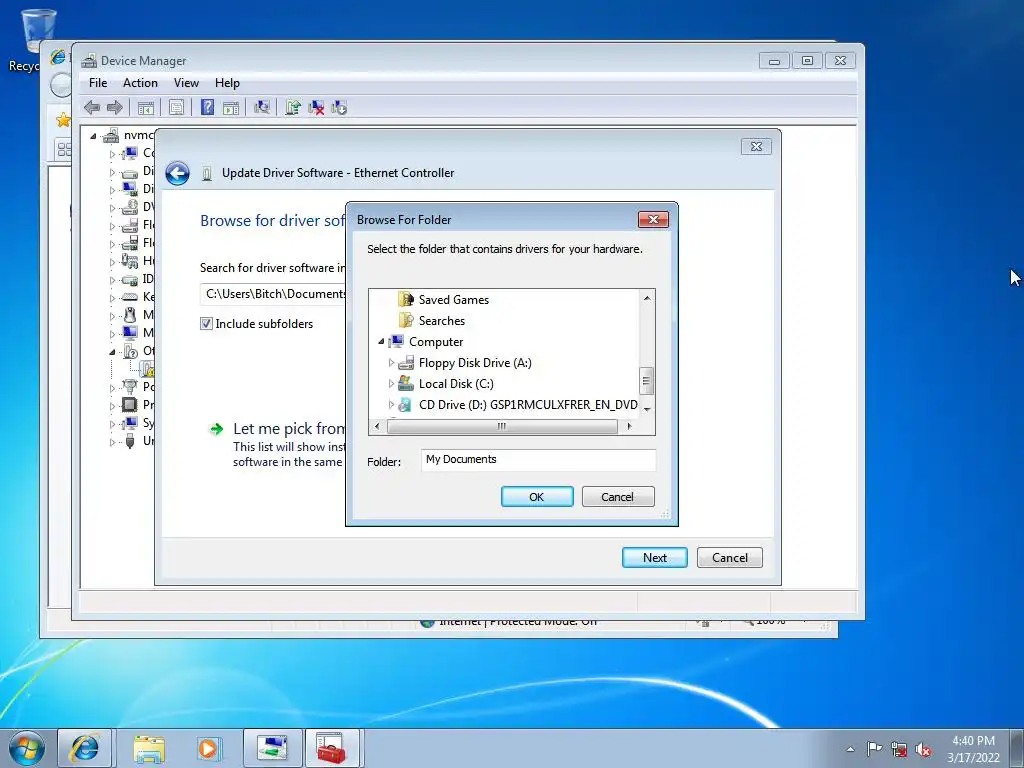Open the Action Center flag tray icon
1024x768 pixels.
coord(874,748)
